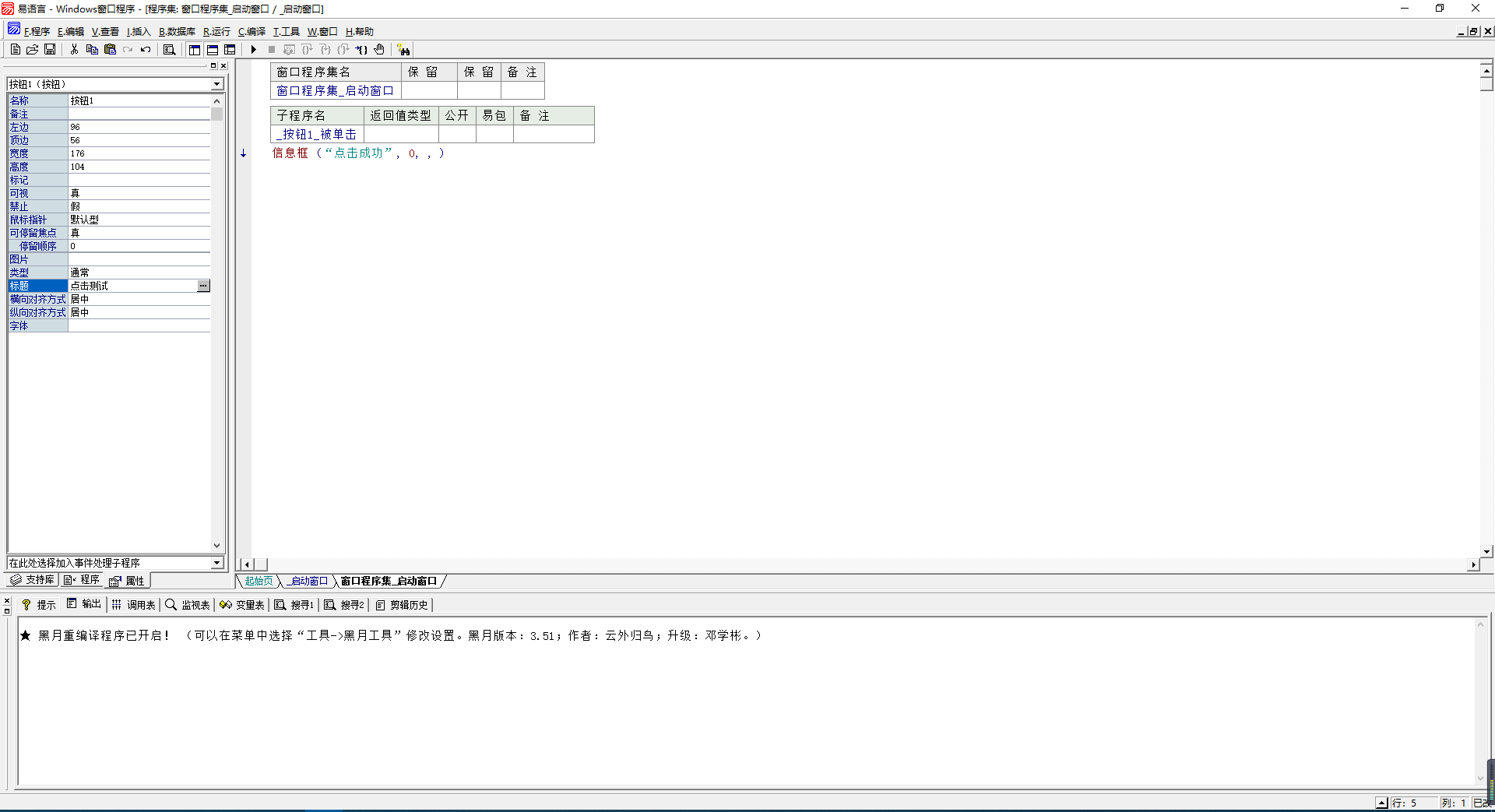Toggle the combined panels layout icon
This screenshot has height=812, width=1495.
click(x=230, y=49)
